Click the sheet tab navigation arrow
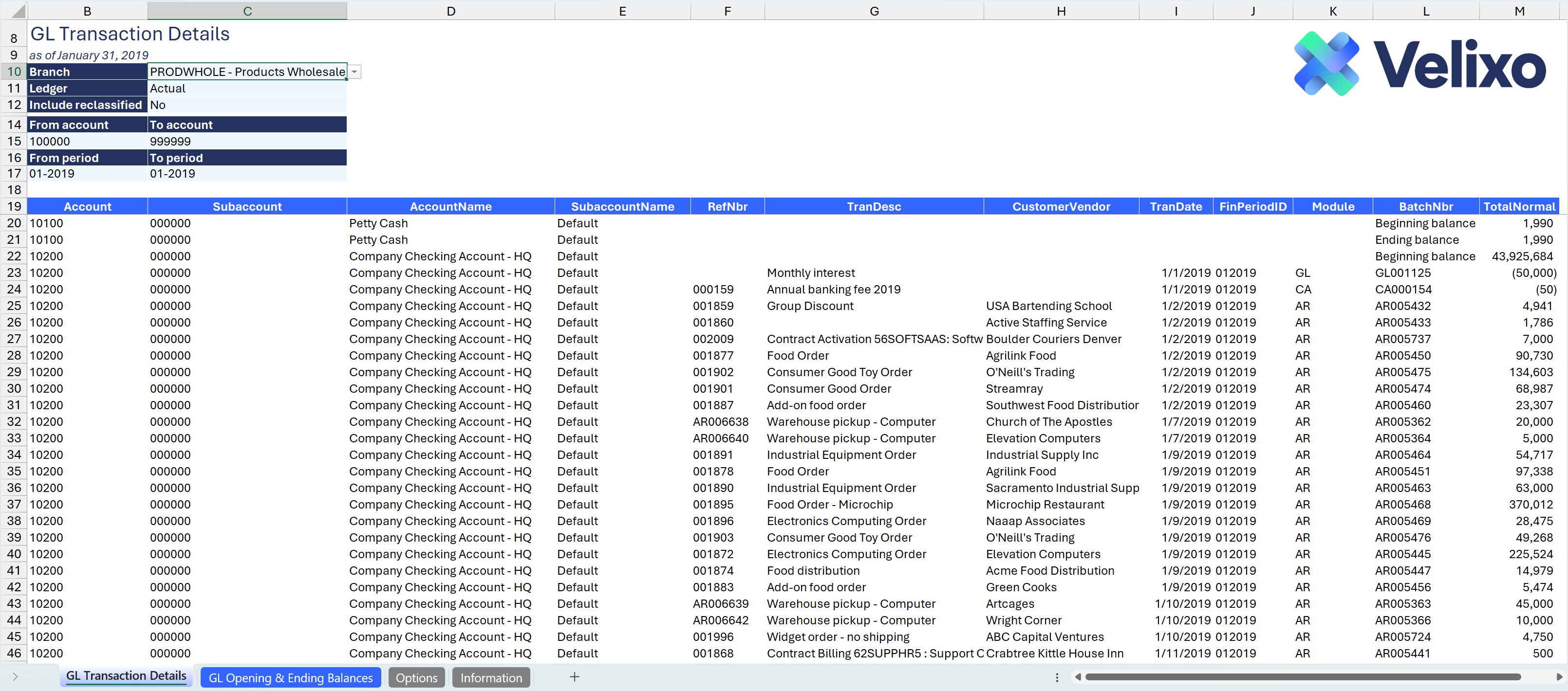Image resolution: width=1568 pixels, height=691 pixels. click(15, 677)
